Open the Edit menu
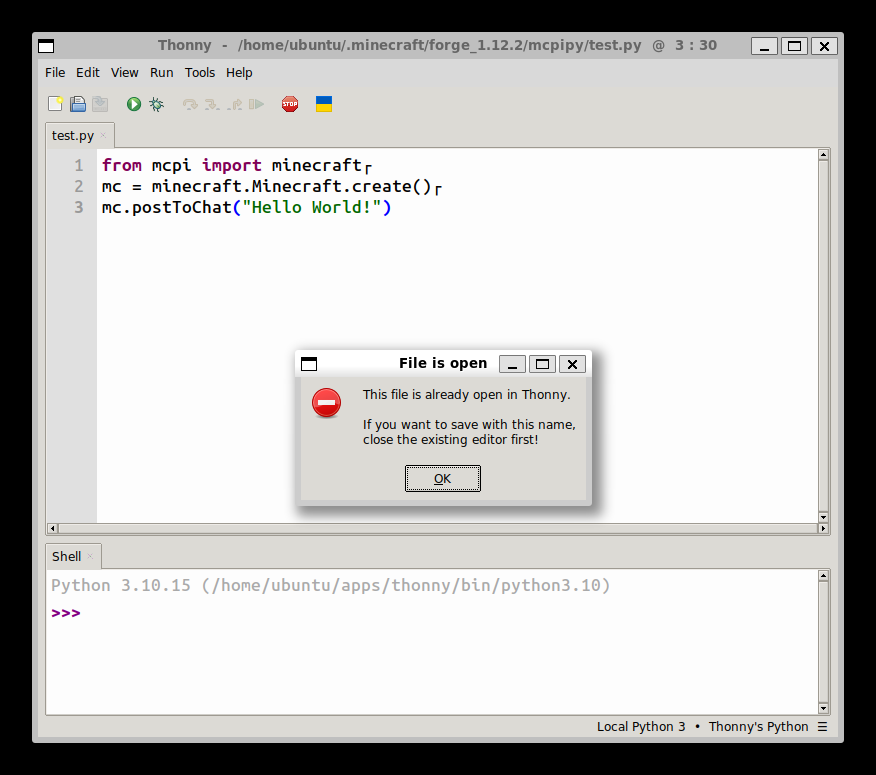Image resolution: width=876 pixels, height=775 pixels. [88, 73]
